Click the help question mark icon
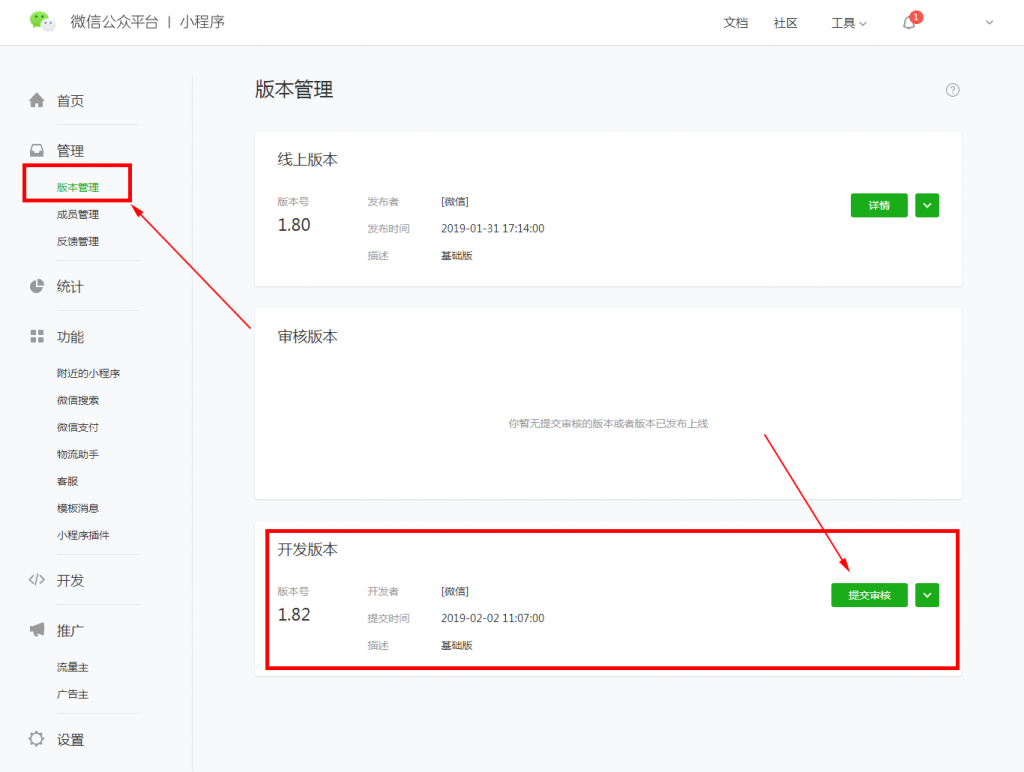 [x=952, y=90]
